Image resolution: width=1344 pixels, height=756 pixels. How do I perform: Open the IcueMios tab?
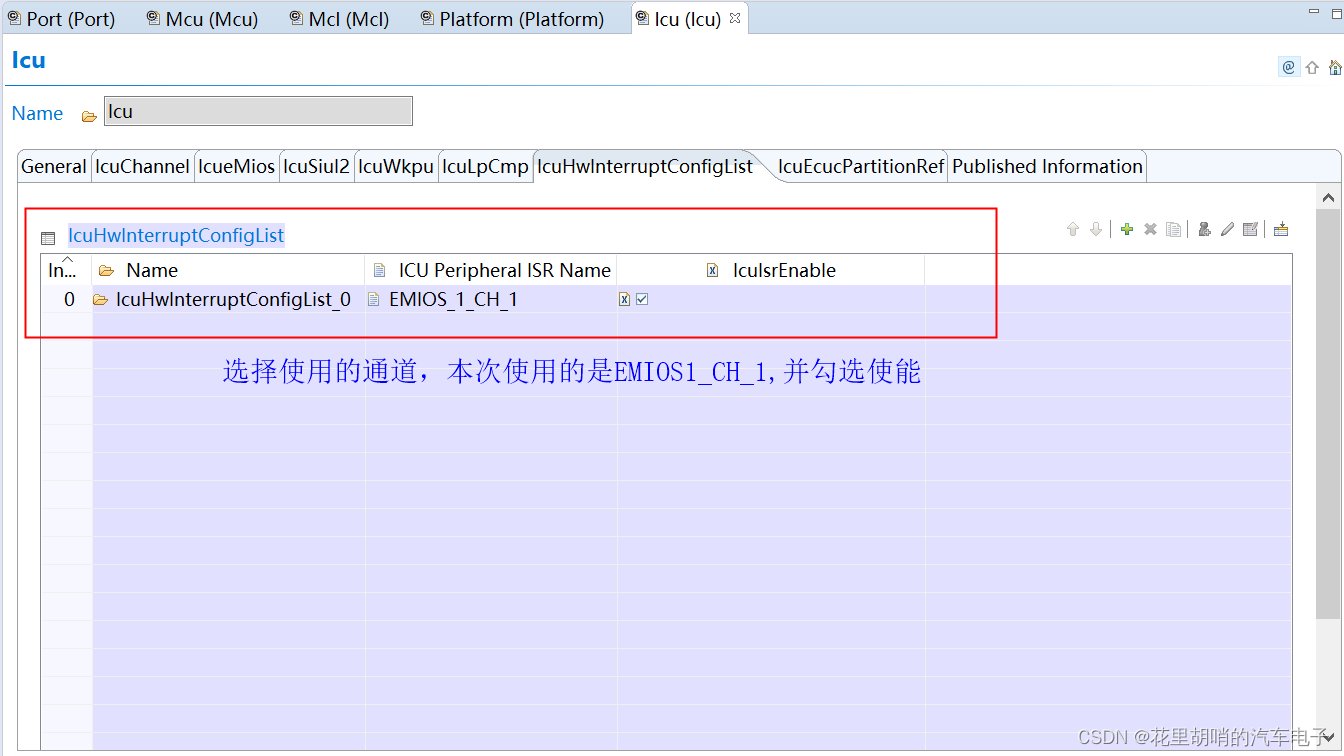236,167
